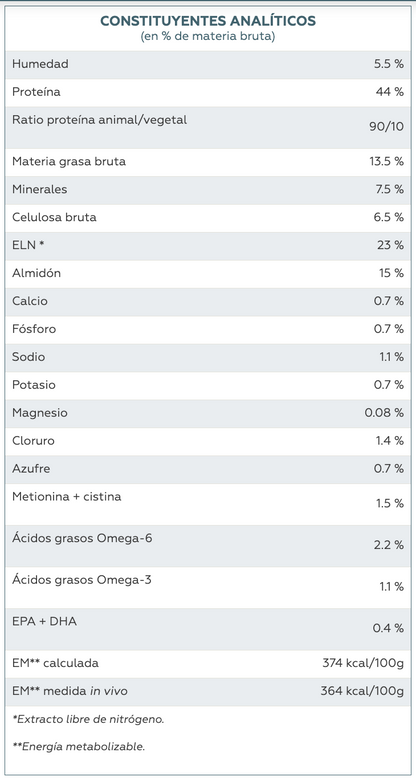Viewport: 416px width, 781px height.
Task: Click the Calcio row label
Action: click(30, 301)
